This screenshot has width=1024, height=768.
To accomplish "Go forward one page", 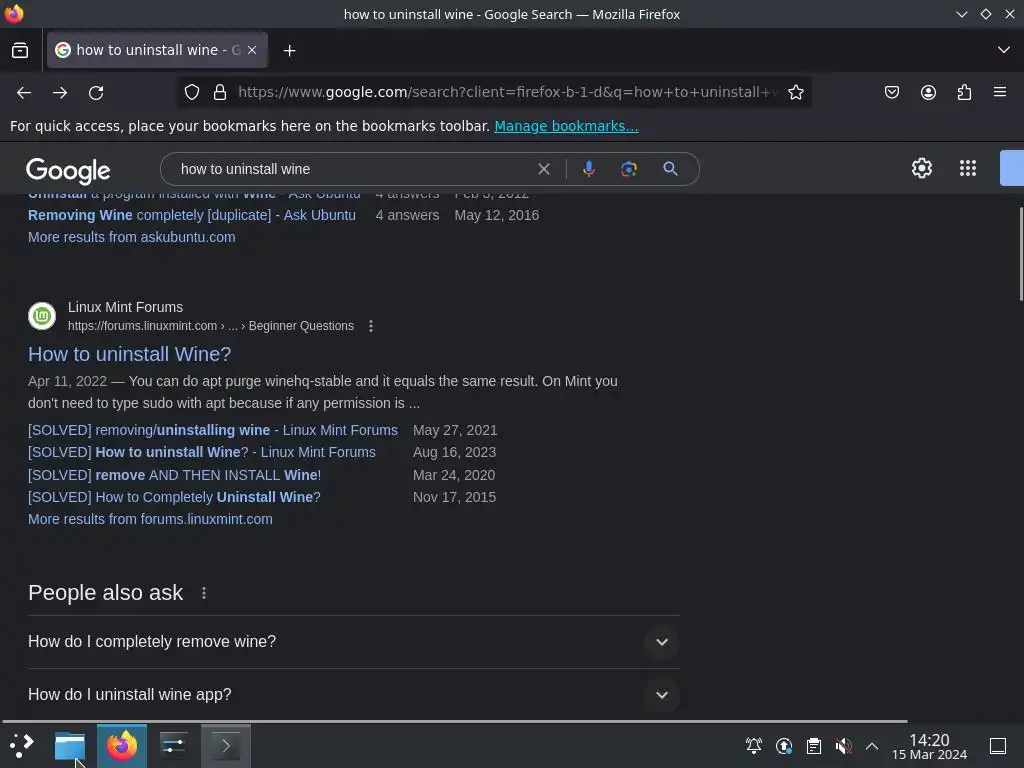I will click(x=60, y=93).
